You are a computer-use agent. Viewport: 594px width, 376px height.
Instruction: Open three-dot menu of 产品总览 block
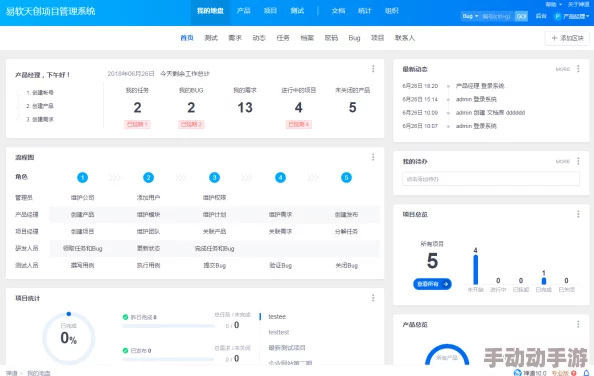578,324
